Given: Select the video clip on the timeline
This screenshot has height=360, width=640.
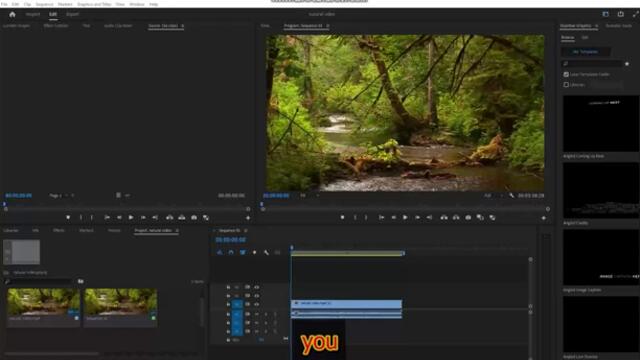Looking at the screenshot, I should (347, 304).
